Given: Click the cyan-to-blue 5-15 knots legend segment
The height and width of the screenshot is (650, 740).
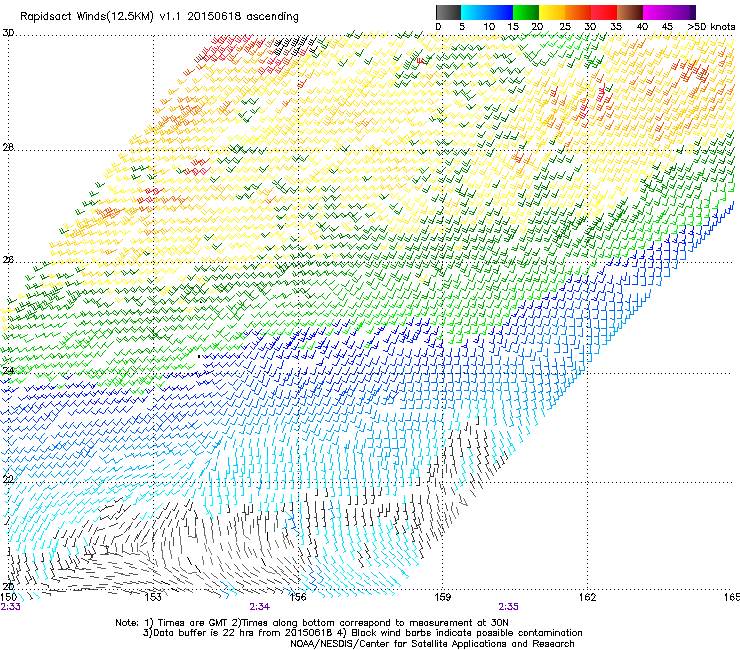Looking at the screenshot, I should pos(487,12).
